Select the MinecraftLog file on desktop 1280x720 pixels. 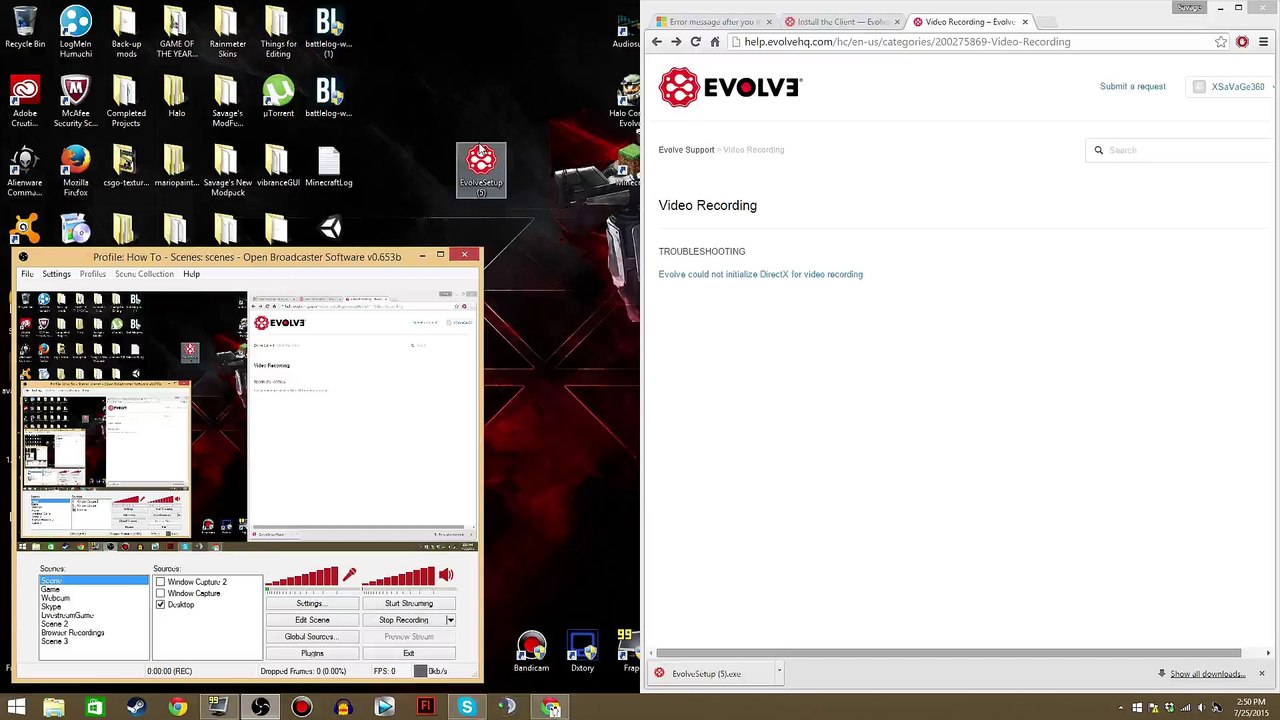pyautogui.click(x=329, y=166)
